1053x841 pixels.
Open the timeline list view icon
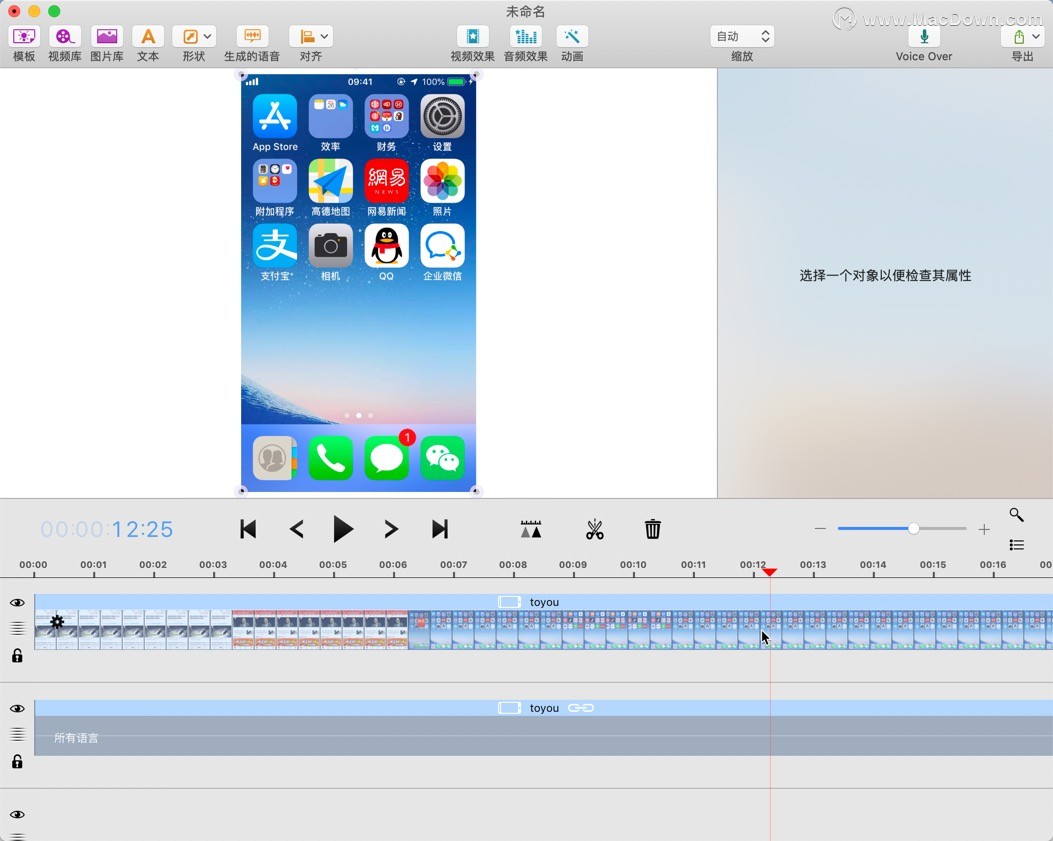[x=1017, y=545]
